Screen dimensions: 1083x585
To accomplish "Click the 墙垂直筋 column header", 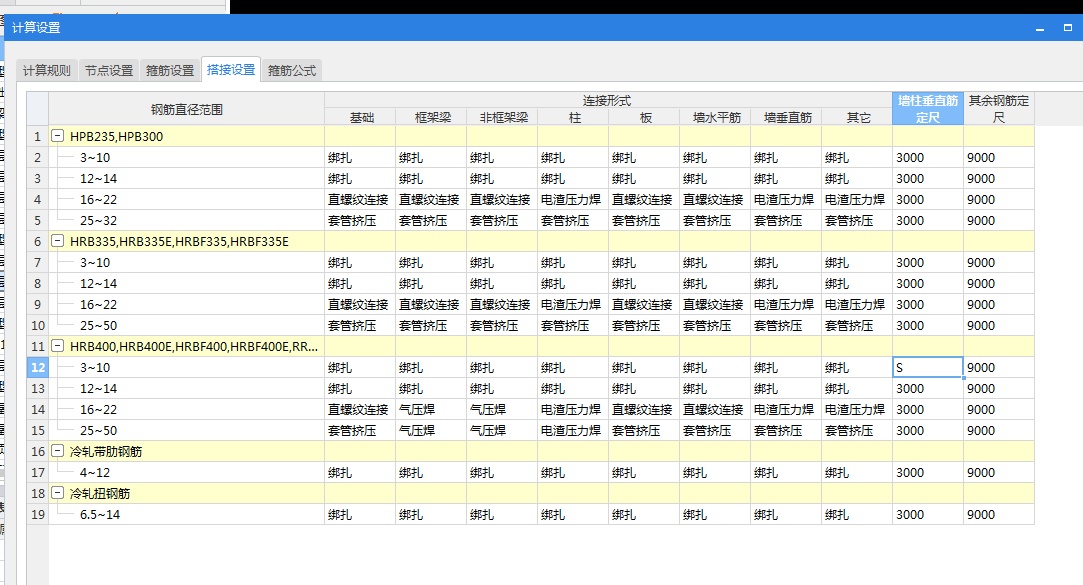I will [x=787, y=117].
